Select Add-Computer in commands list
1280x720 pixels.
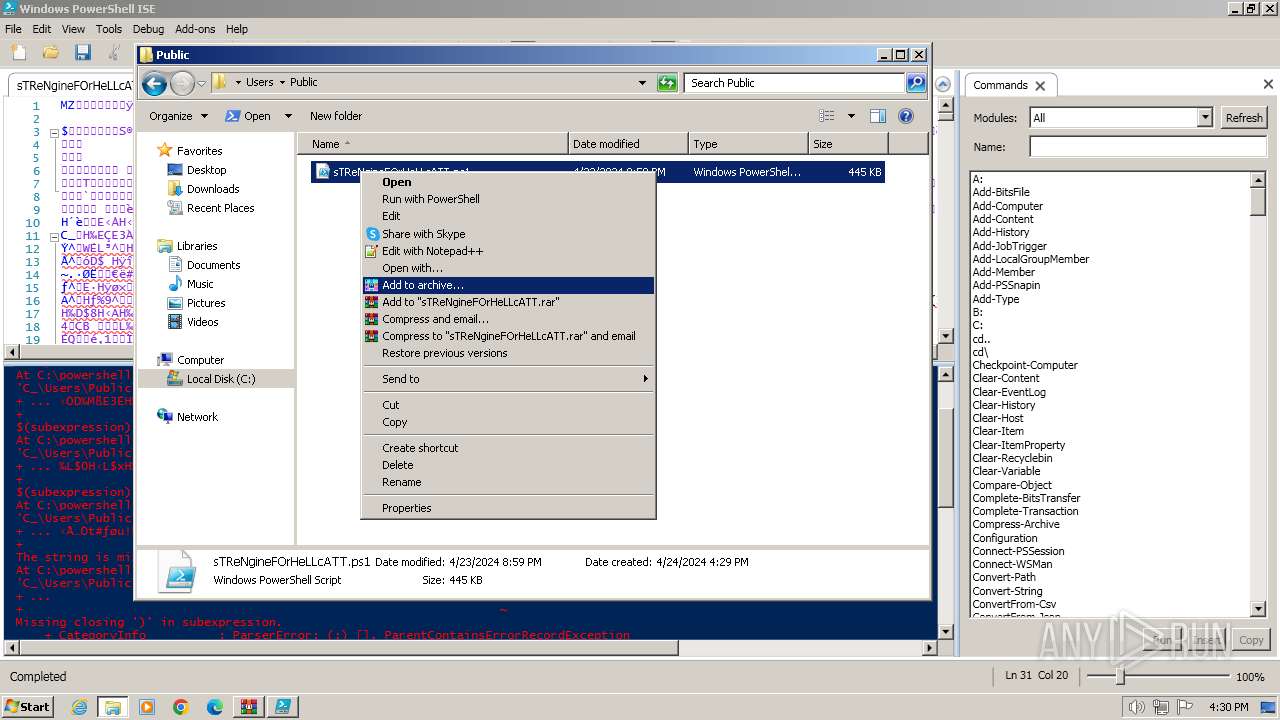pos(1007,206)
